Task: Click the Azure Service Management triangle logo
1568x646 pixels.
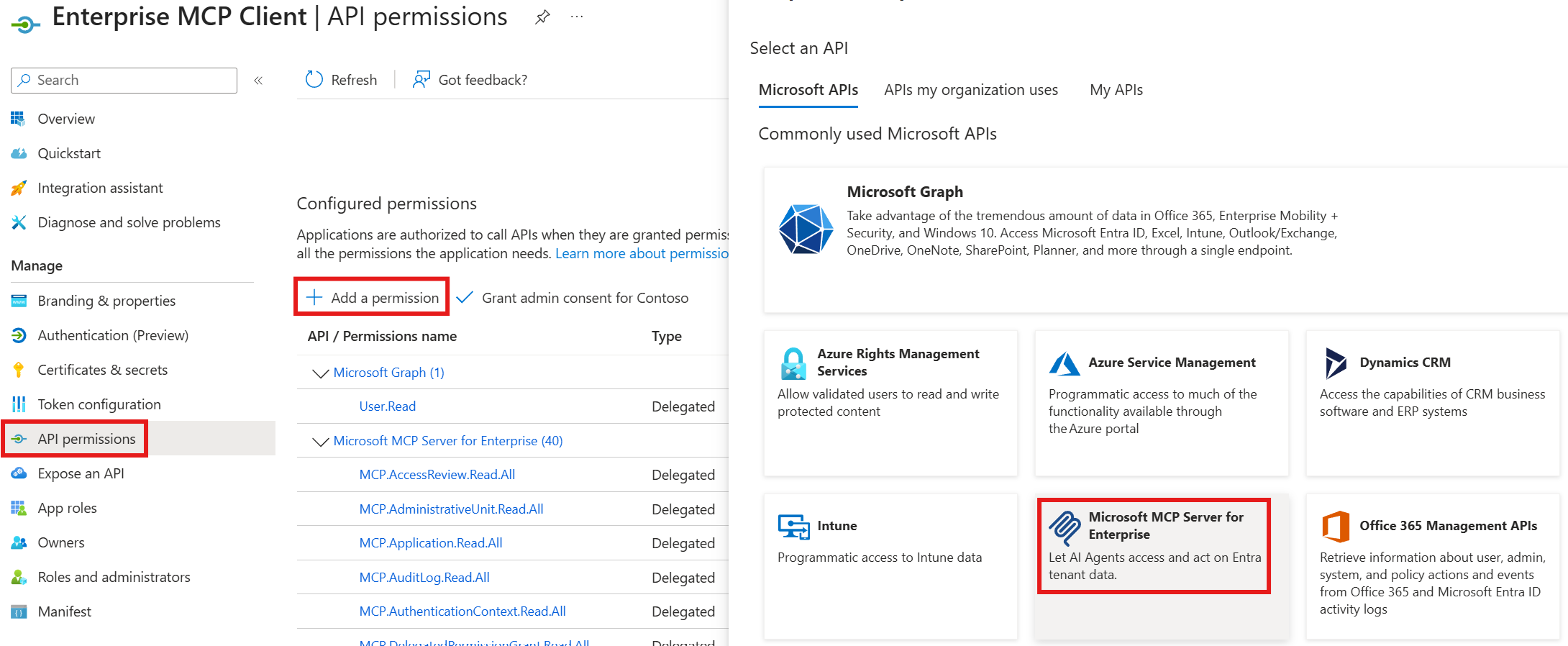Action: click(1065, 363)
